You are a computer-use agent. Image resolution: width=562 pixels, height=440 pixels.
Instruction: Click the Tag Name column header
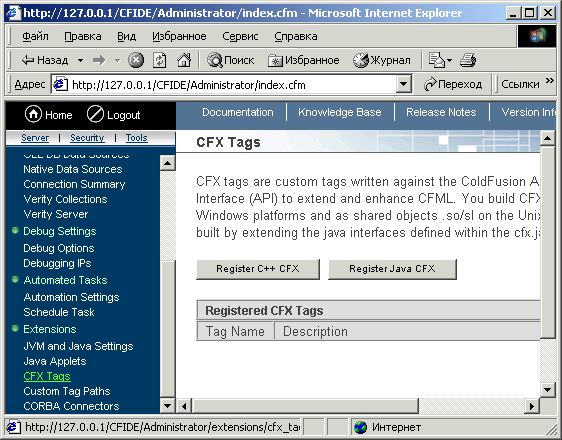[x=235, y=331]
